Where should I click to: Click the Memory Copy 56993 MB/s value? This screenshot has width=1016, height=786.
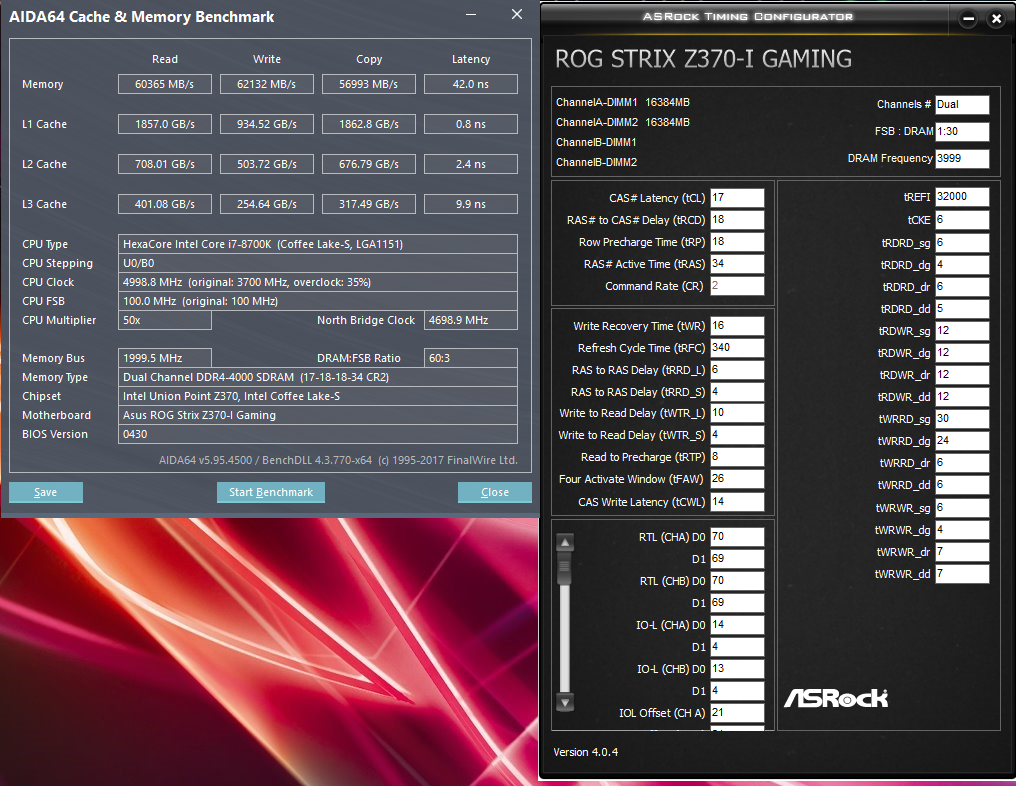(369, 84)
